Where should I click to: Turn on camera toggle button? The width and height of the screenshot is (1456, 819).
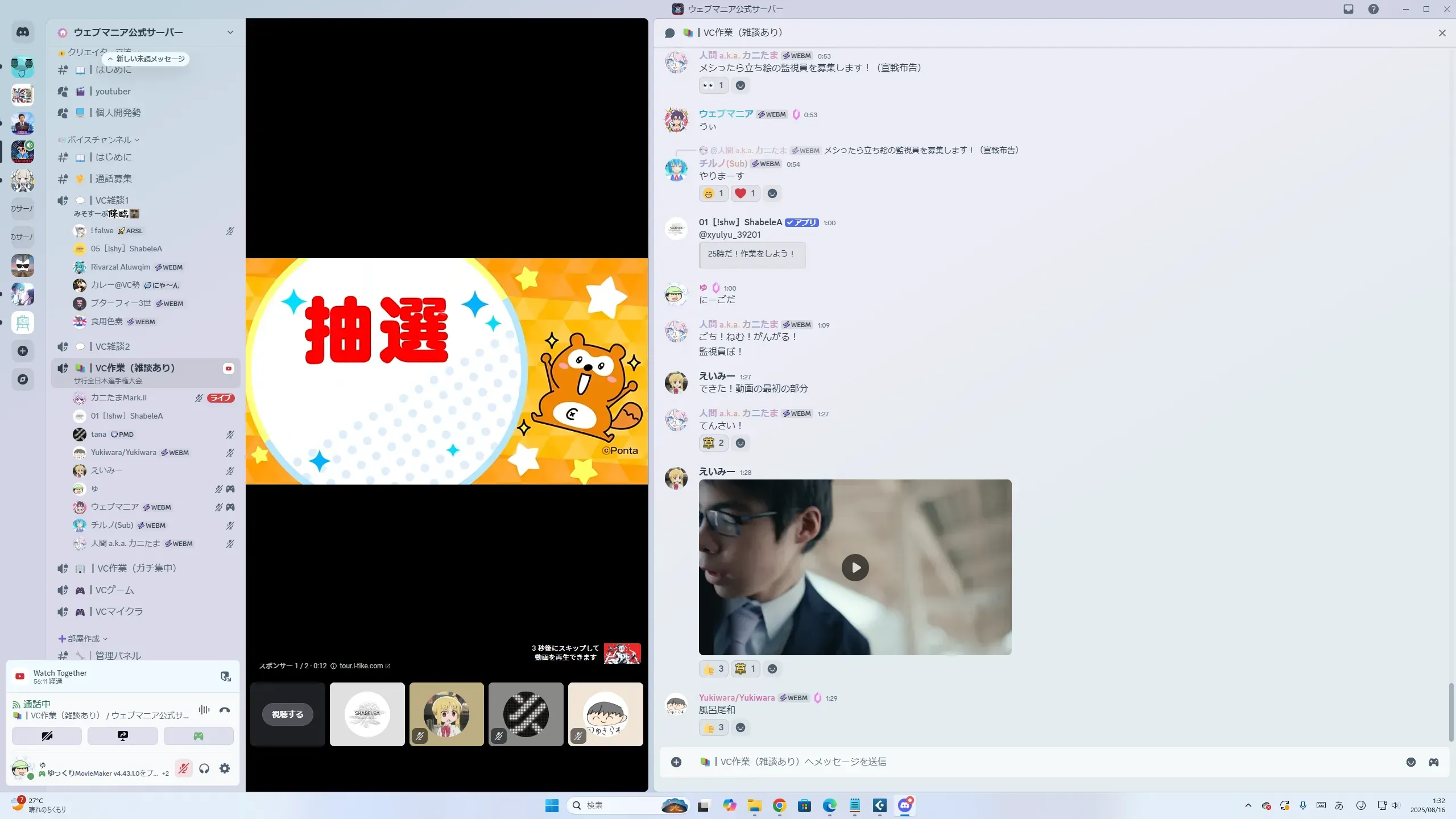point(47,736)
